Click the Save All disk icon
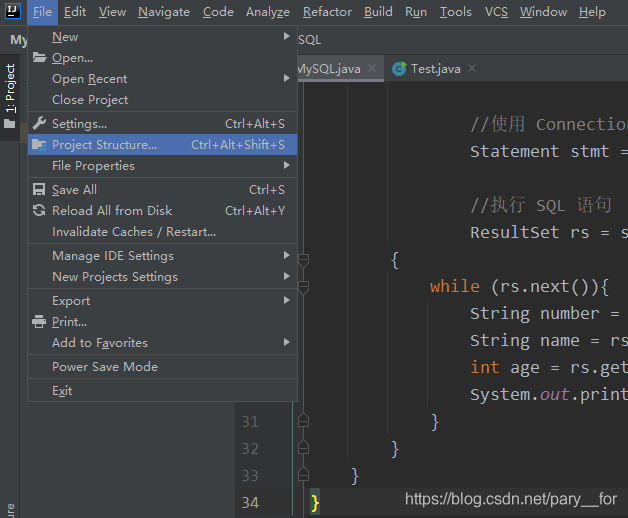 coord(39,190)
